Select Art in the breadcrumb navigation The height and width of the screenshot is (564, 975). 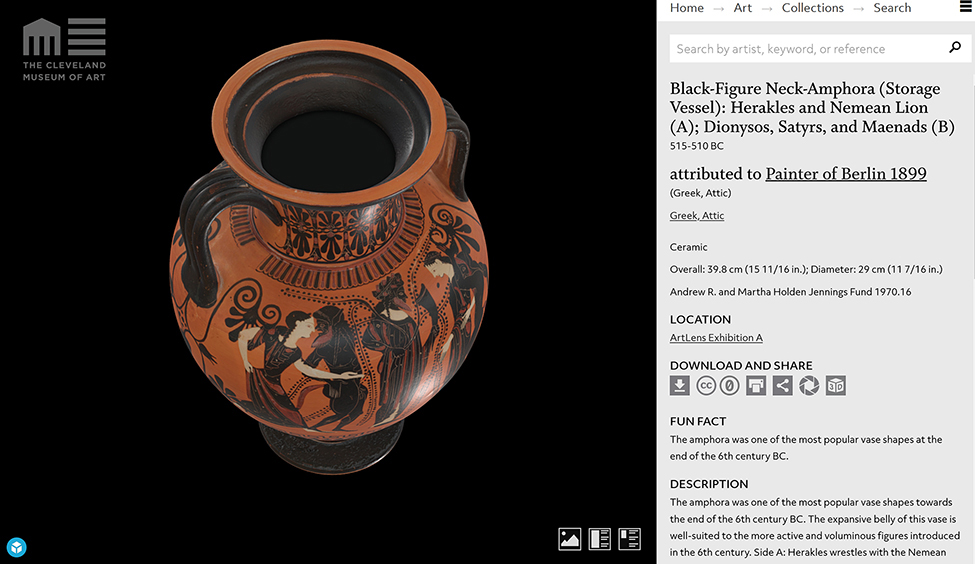[742, 8]
